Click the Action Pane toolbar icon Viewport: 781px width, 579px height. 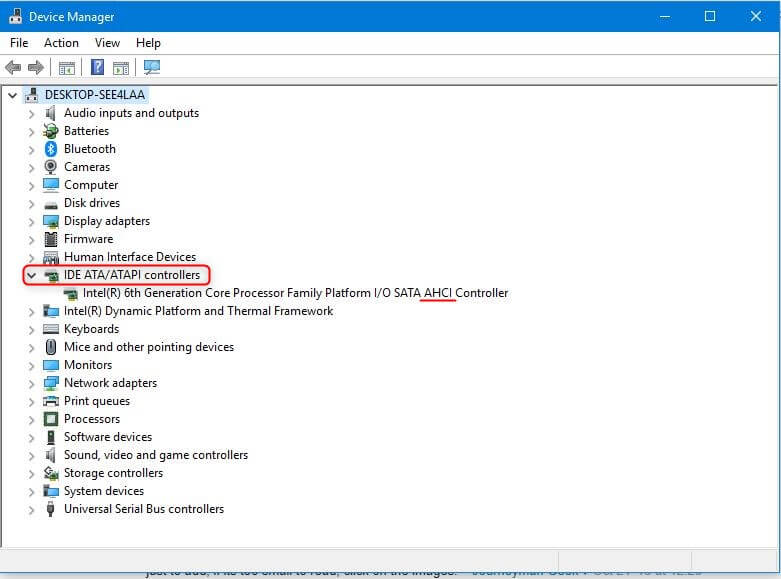click(x=121, y=68)
